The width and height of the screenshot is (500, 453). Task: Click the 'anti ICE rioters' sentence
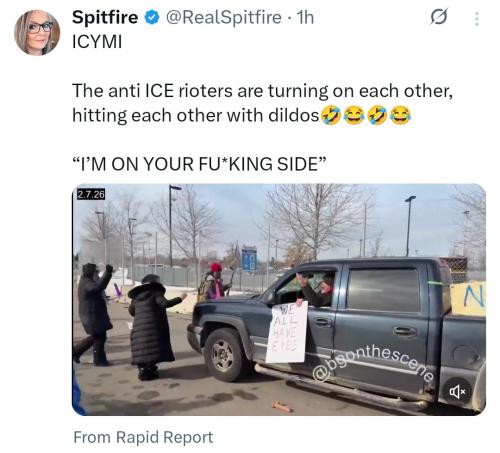(263, 91)
